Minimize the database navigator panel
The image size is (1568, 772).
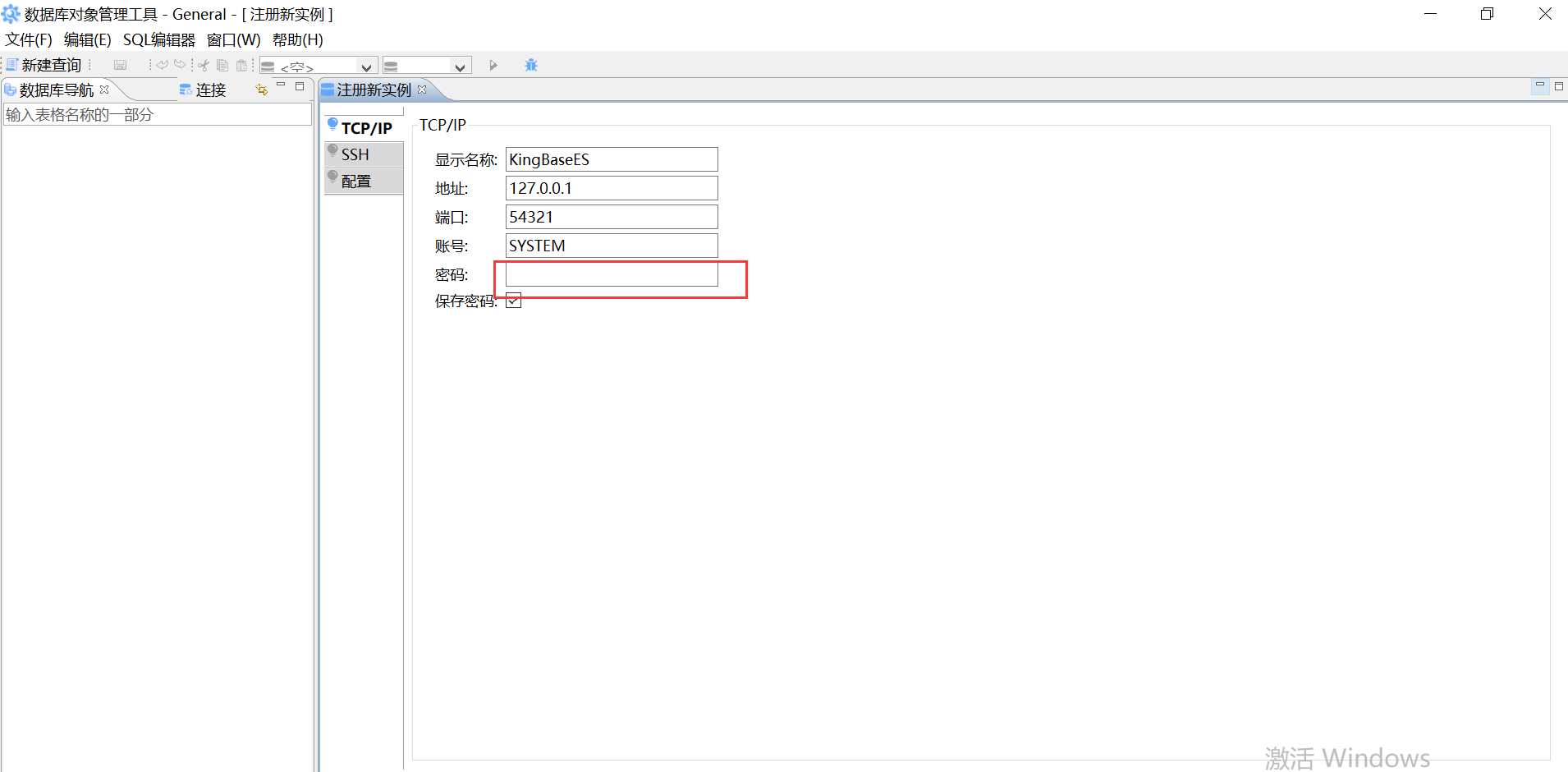pyautogui.click(x=281, y=85)
